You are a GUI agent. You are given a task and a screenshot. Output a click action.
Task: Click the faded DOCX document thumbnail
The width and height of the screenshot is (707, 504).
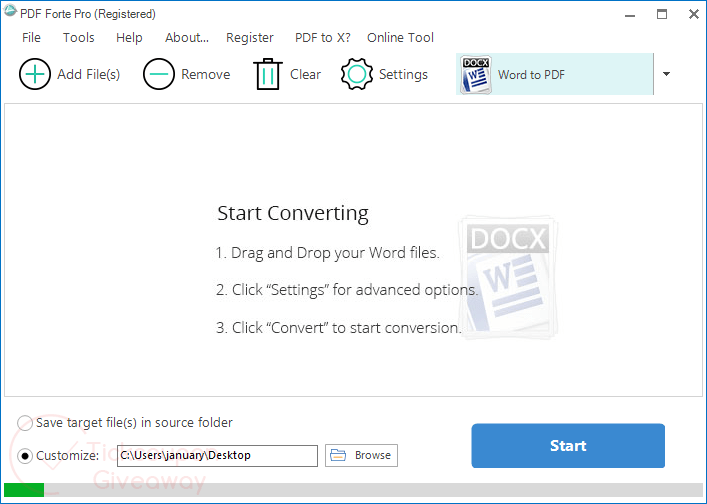coord(509,277)
